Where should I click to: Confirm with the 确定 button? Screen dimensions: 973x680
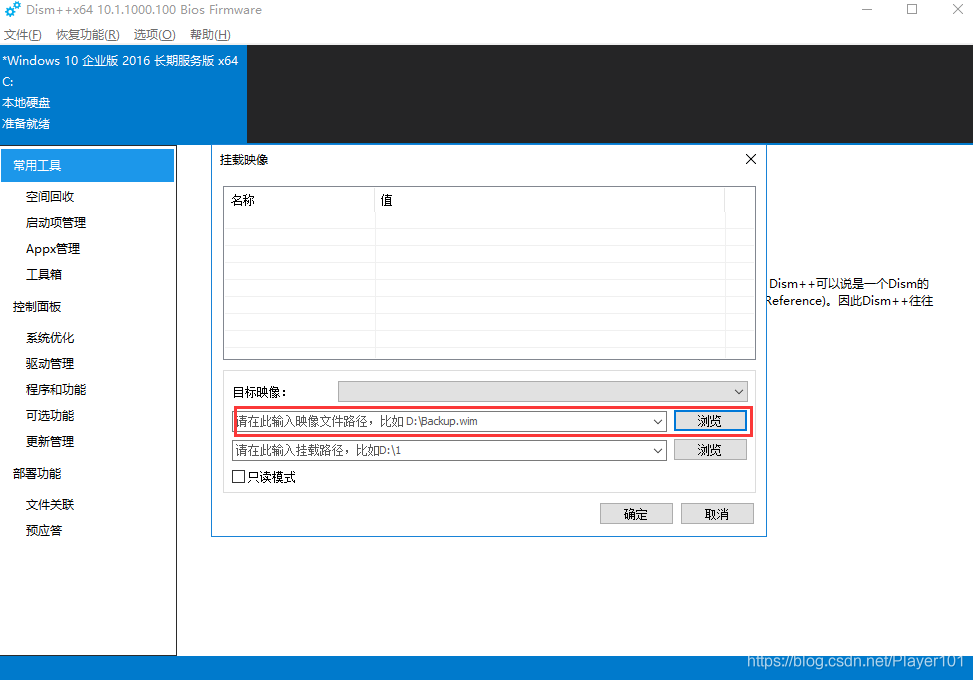[x=635, y=514]
